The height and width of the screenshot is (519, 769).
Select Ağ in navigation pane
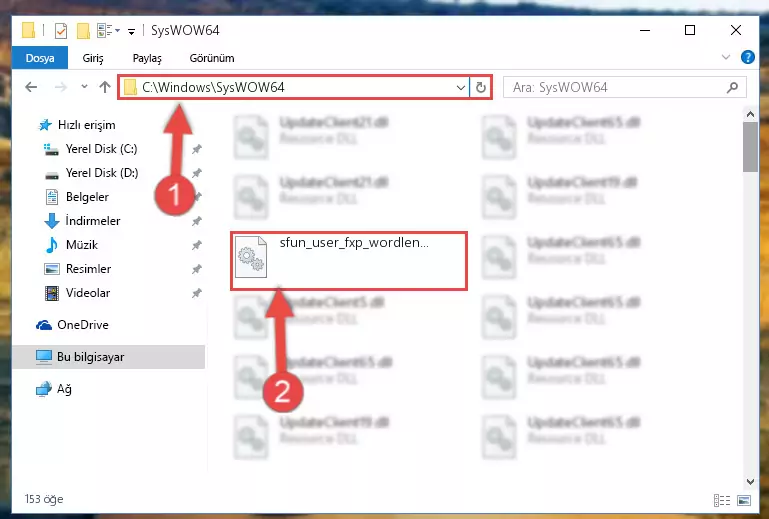pos(64,389)
